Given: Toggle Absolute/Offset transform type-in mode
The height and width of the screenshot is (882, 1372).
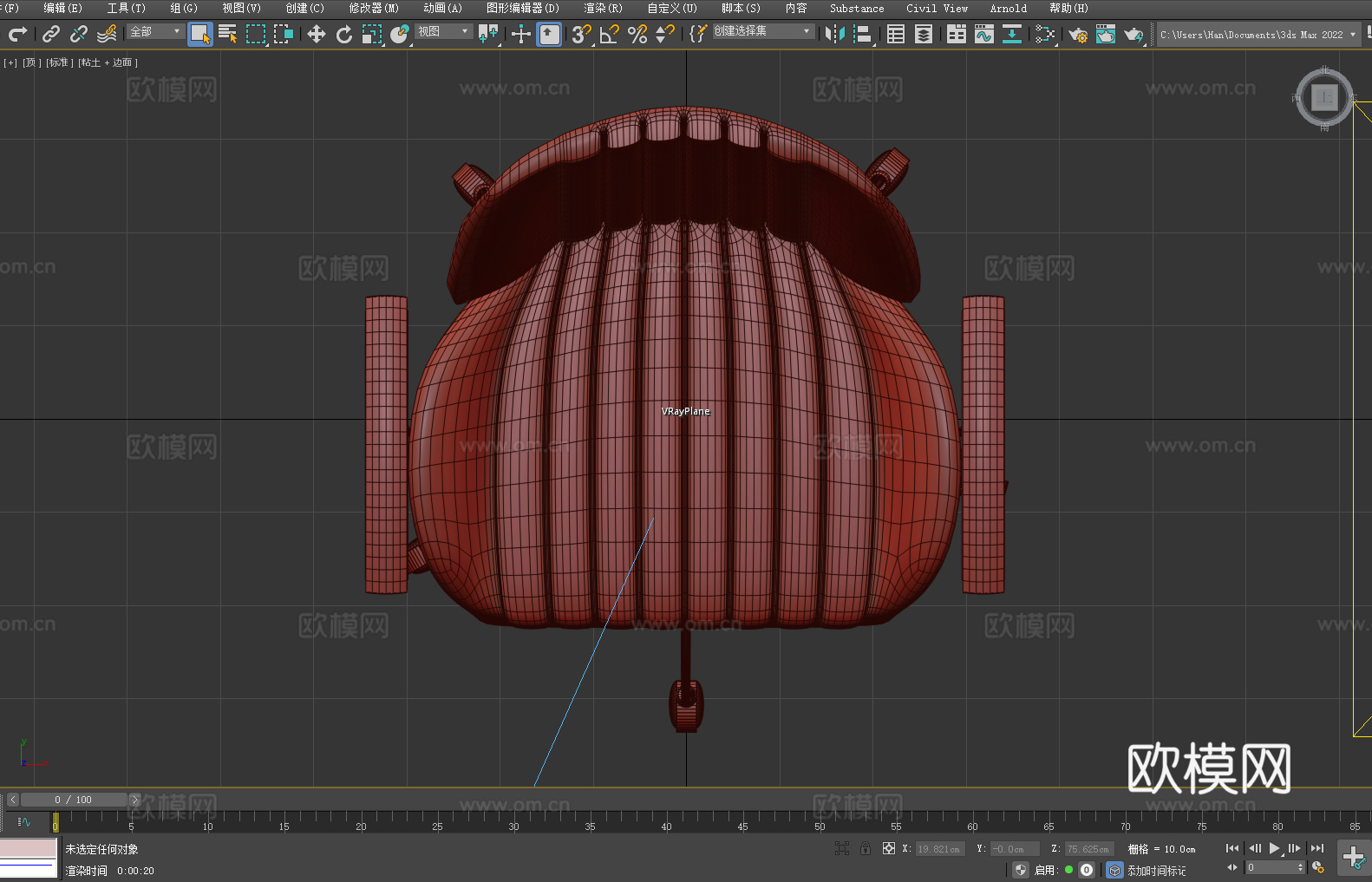Looking at the screenshot, I should 889,848.
